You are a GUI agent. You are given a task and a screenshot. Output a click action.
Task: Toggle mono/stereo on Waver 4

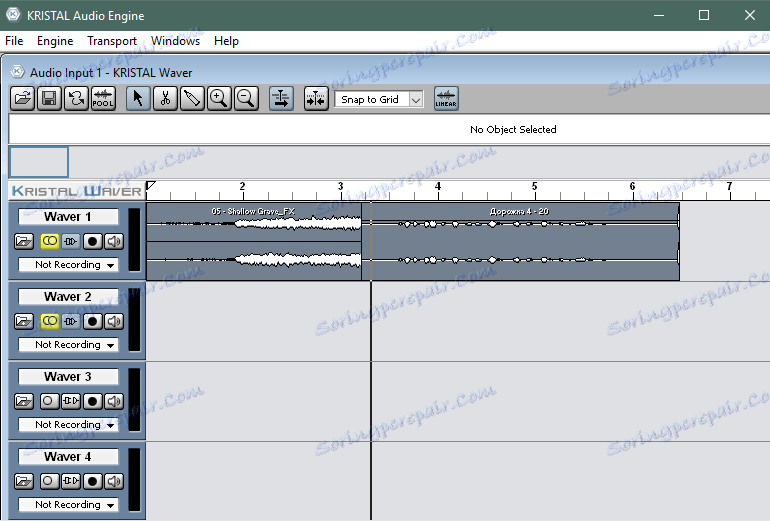coord(50,481)
